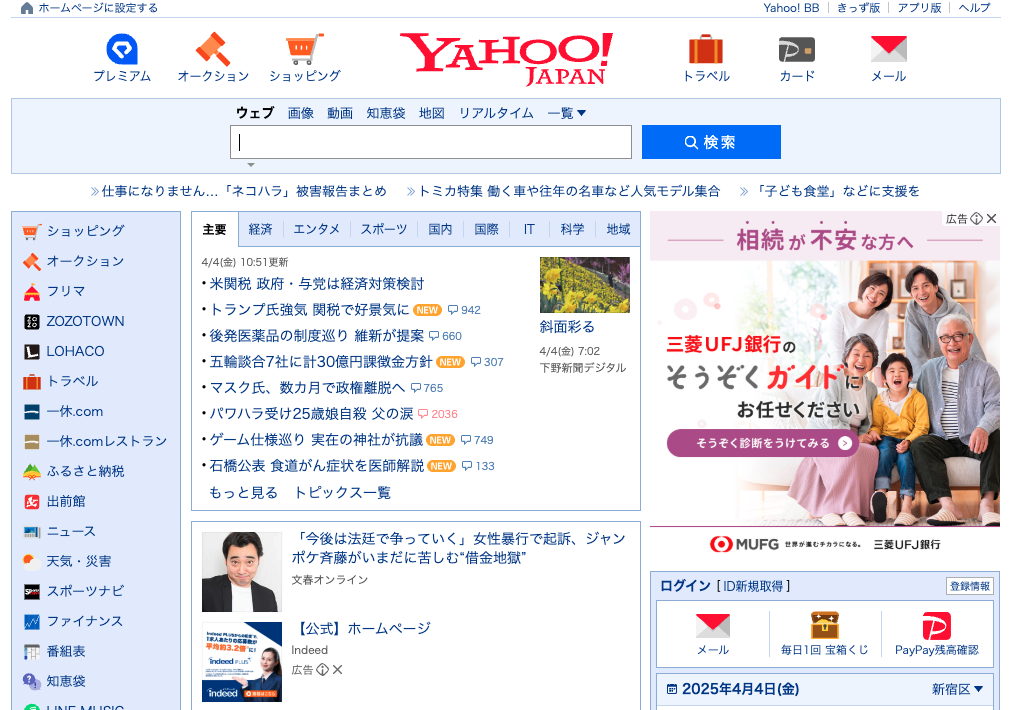Image resolution: width=1013 pixels, height=710 pixels.
Task: Switch to the スポーツ news tab
Action: [x=384, y=229]
